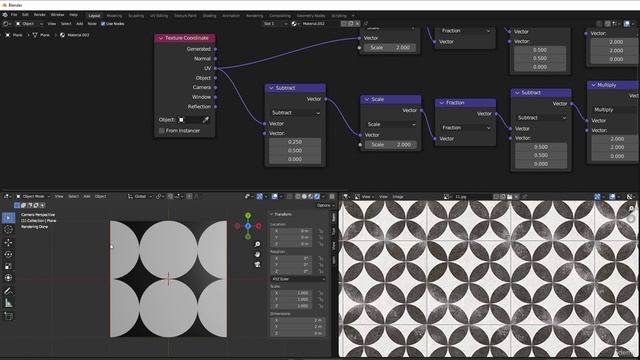
Task: Select the Scale tool in viewport toolbar
Action: point(8,266)
